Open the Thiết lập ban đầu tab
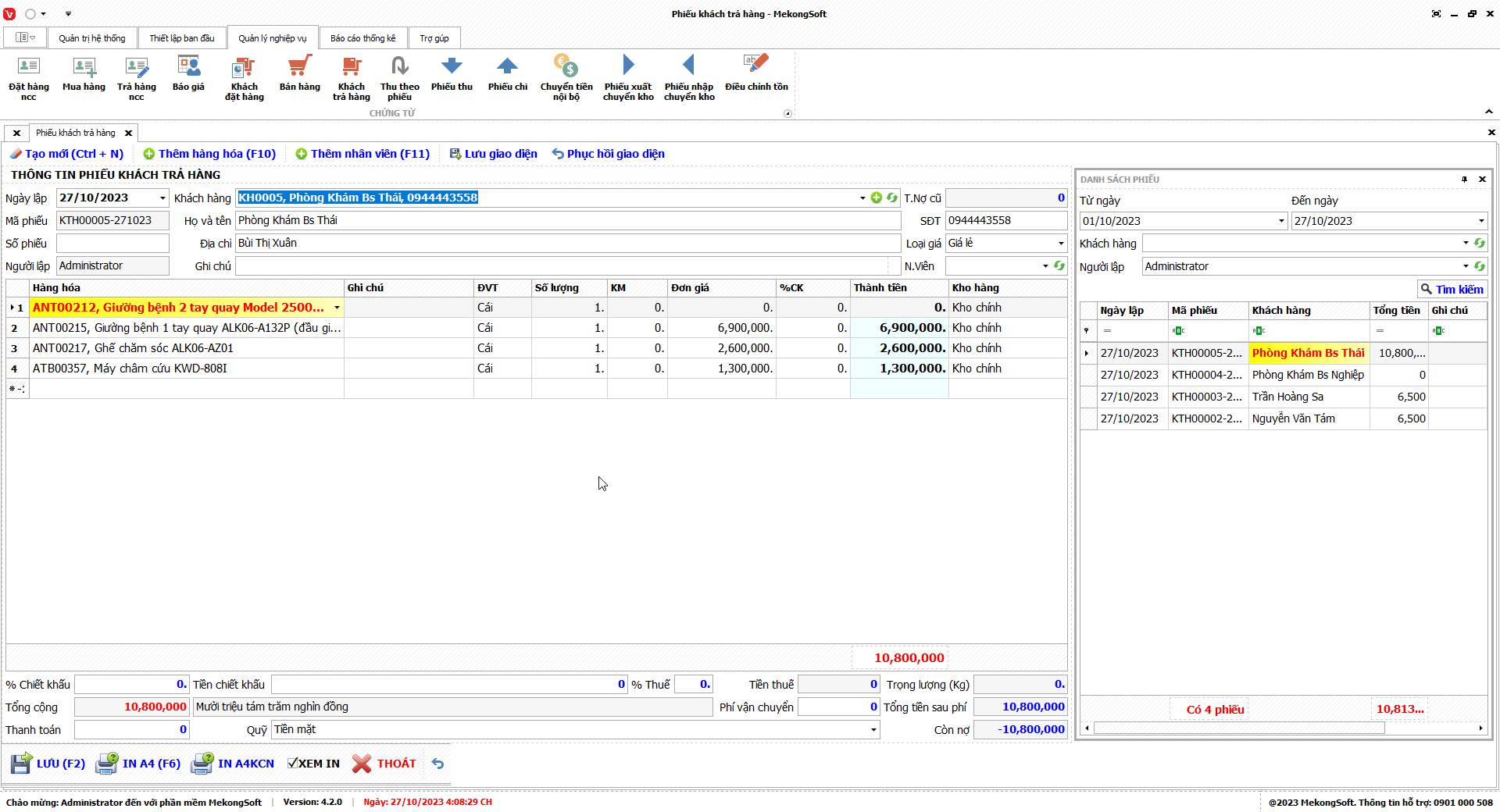 [x=181, y=38]
